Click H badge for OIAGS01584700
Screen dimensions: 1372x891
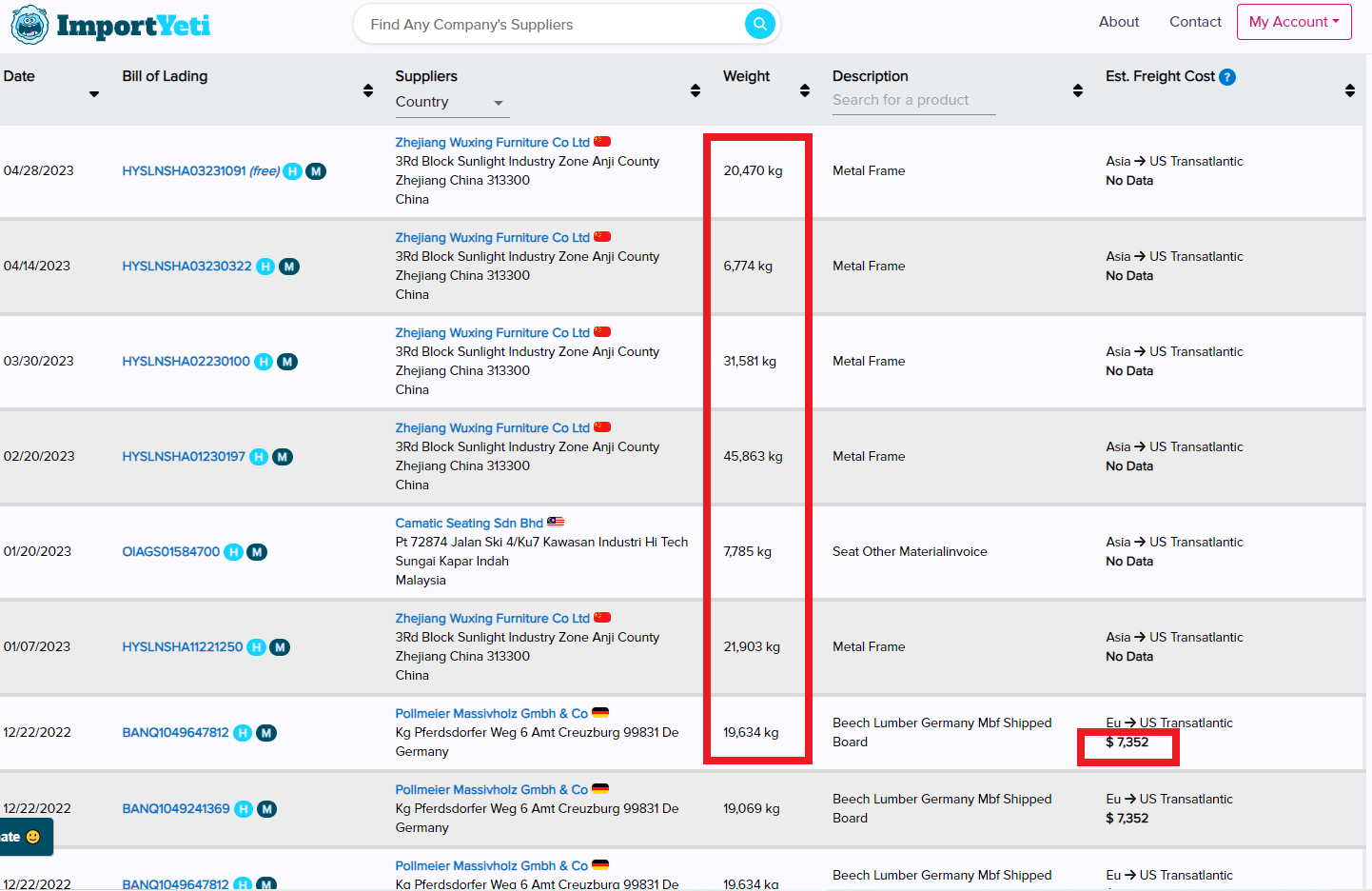coord(233,552)
